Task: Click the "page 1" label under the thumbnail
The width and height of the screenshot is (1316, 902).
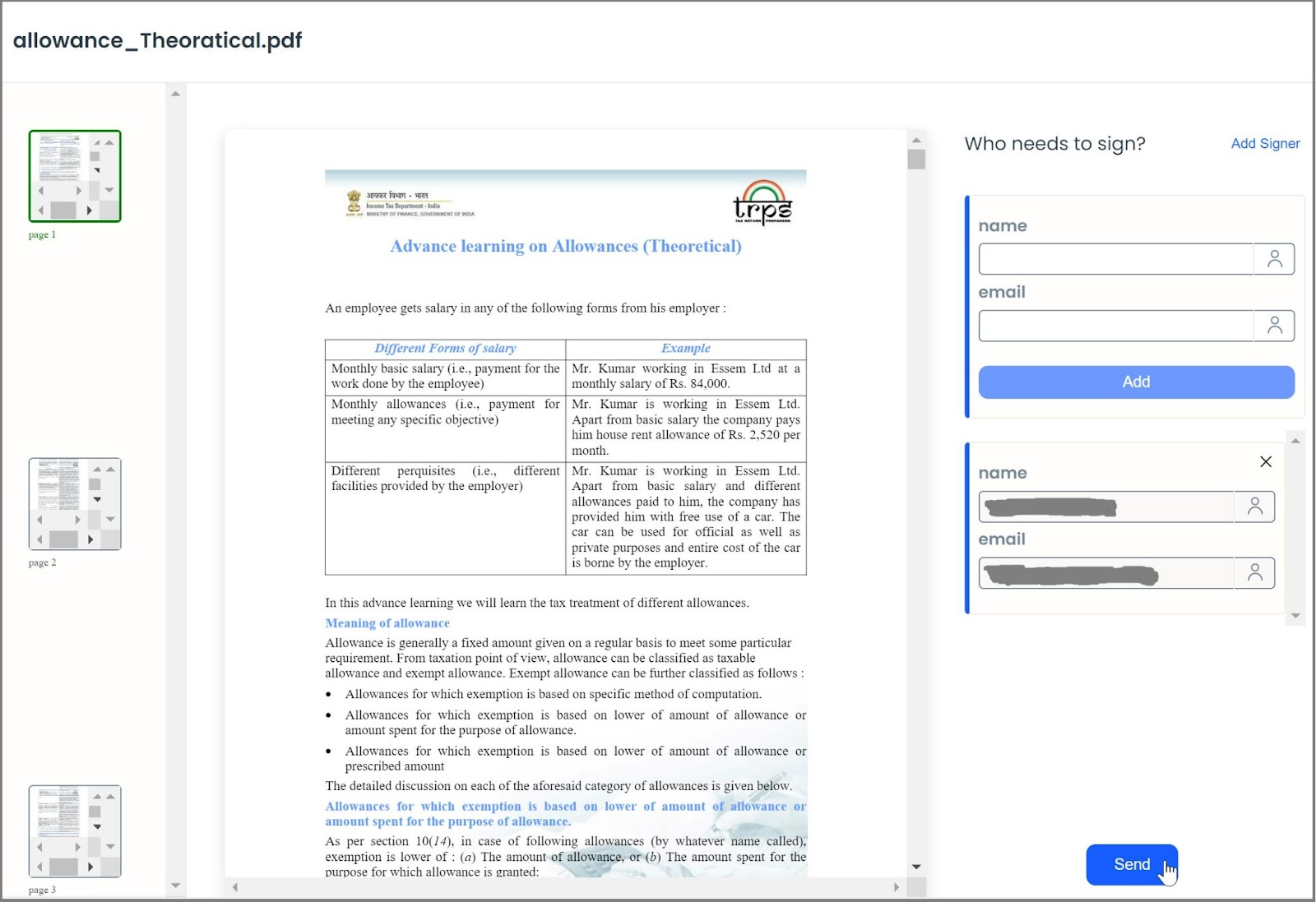Action: click(x=42, y=235)
